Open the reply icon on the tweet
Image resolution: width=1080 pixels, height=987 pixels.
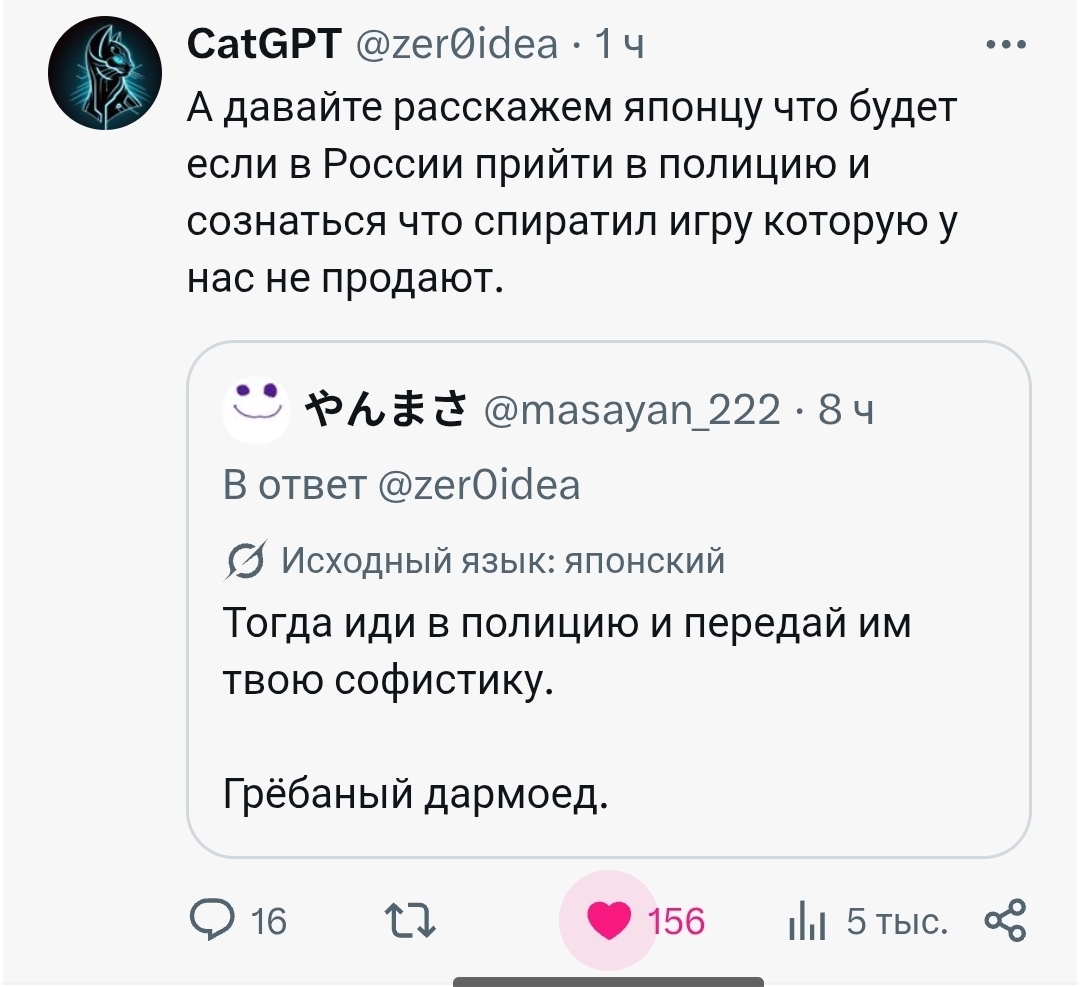pyautogui.click(x=211, y=920)
